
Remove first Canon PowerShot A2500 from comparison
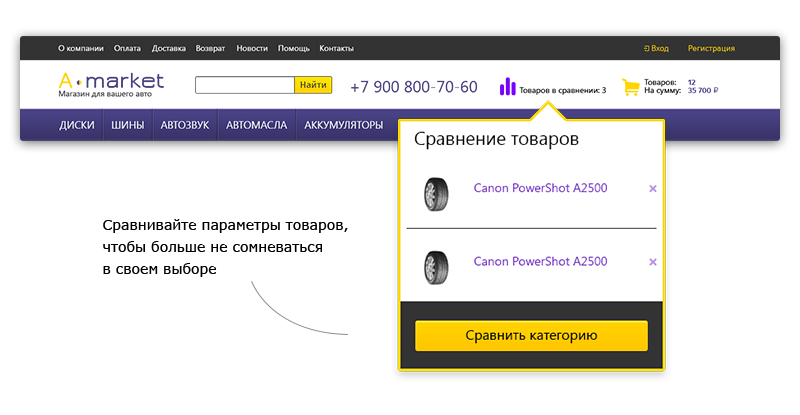point(653,188)
